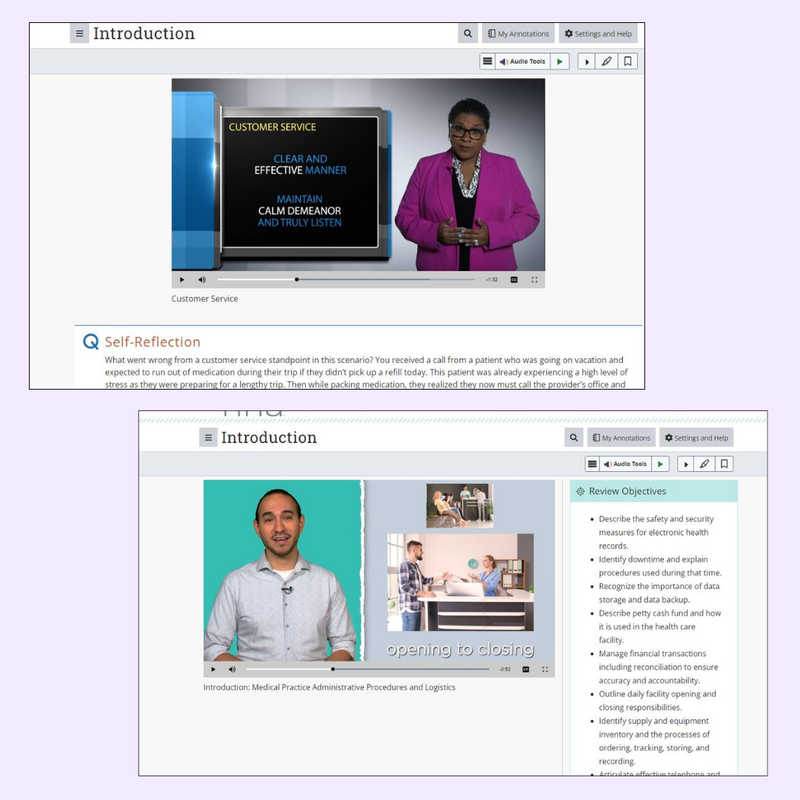Viewport: 800px width, 800px height.
Task: Play the Medical Practice introduction video
Action: coord(213,669)
